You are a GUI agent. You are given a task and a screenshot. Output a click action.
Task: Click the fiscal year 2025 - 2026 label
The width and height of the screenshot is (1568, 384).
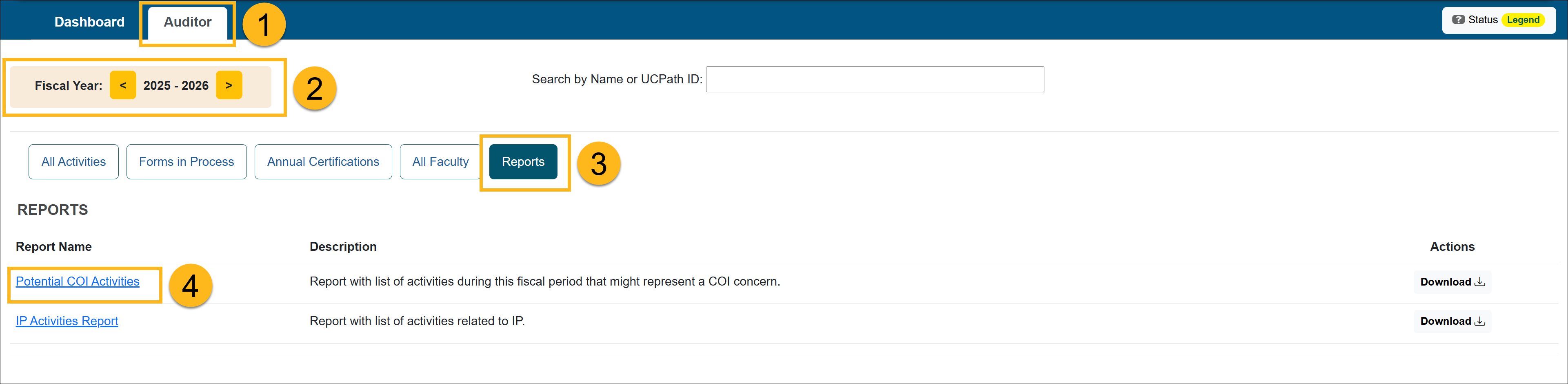175,85
